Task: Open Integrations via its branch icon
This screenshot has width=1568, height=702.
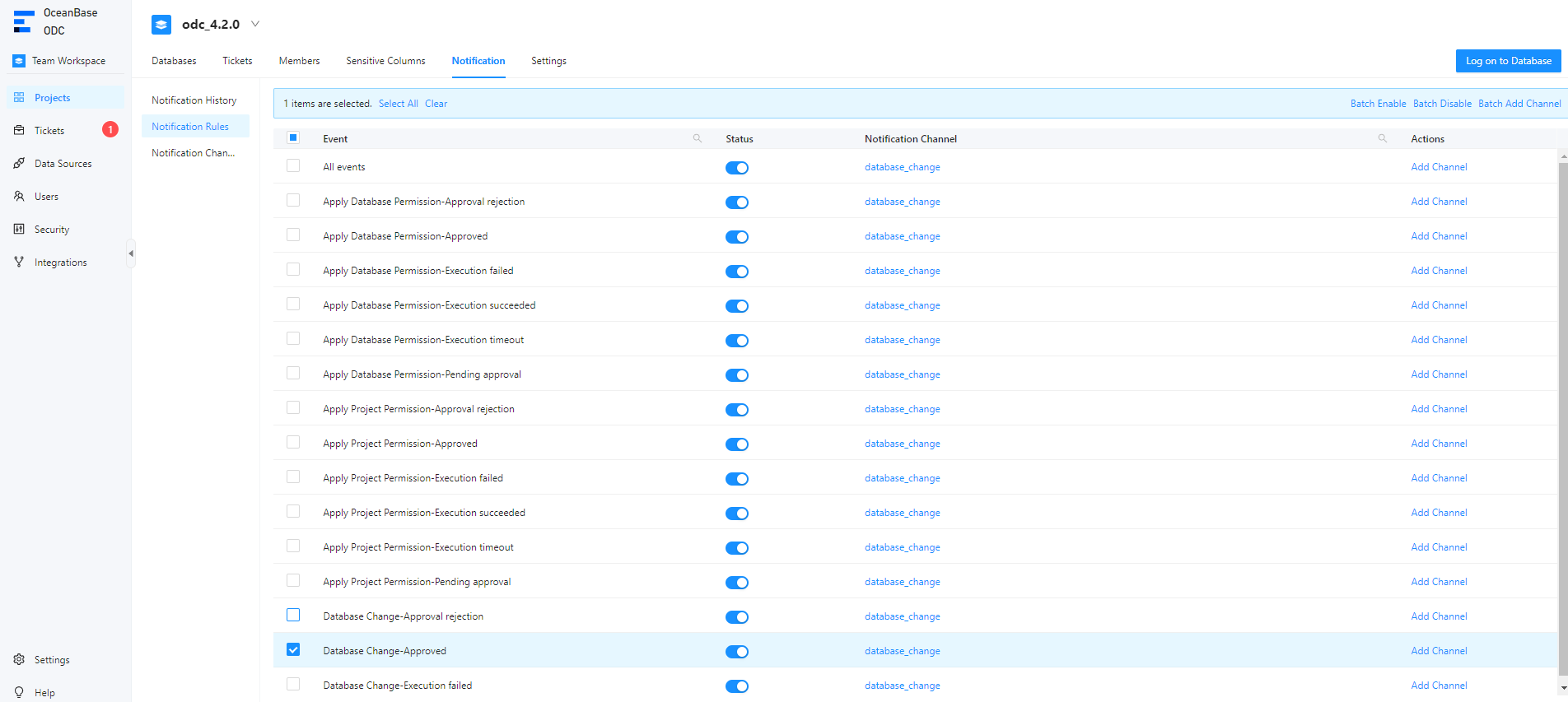Action: (19, 263)
